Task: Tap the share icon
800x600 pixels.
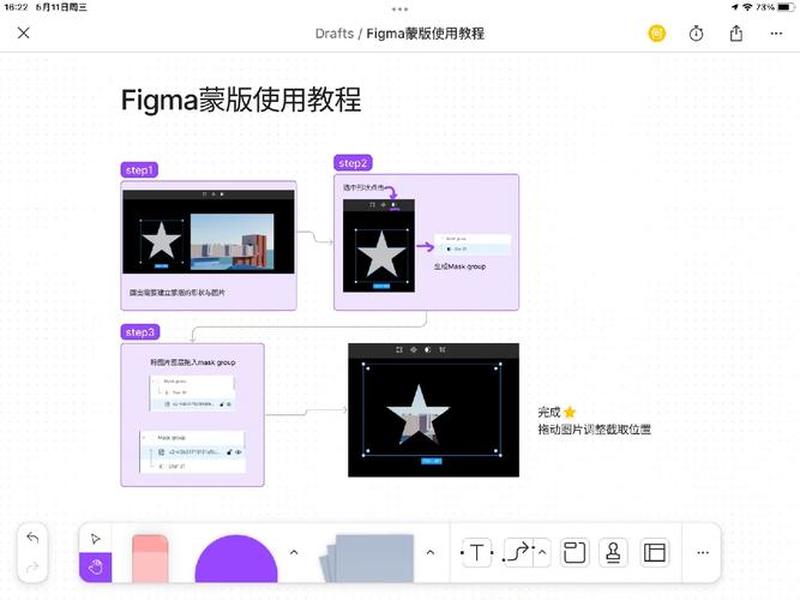Action: pyautogui.click(x=736, y=34)
